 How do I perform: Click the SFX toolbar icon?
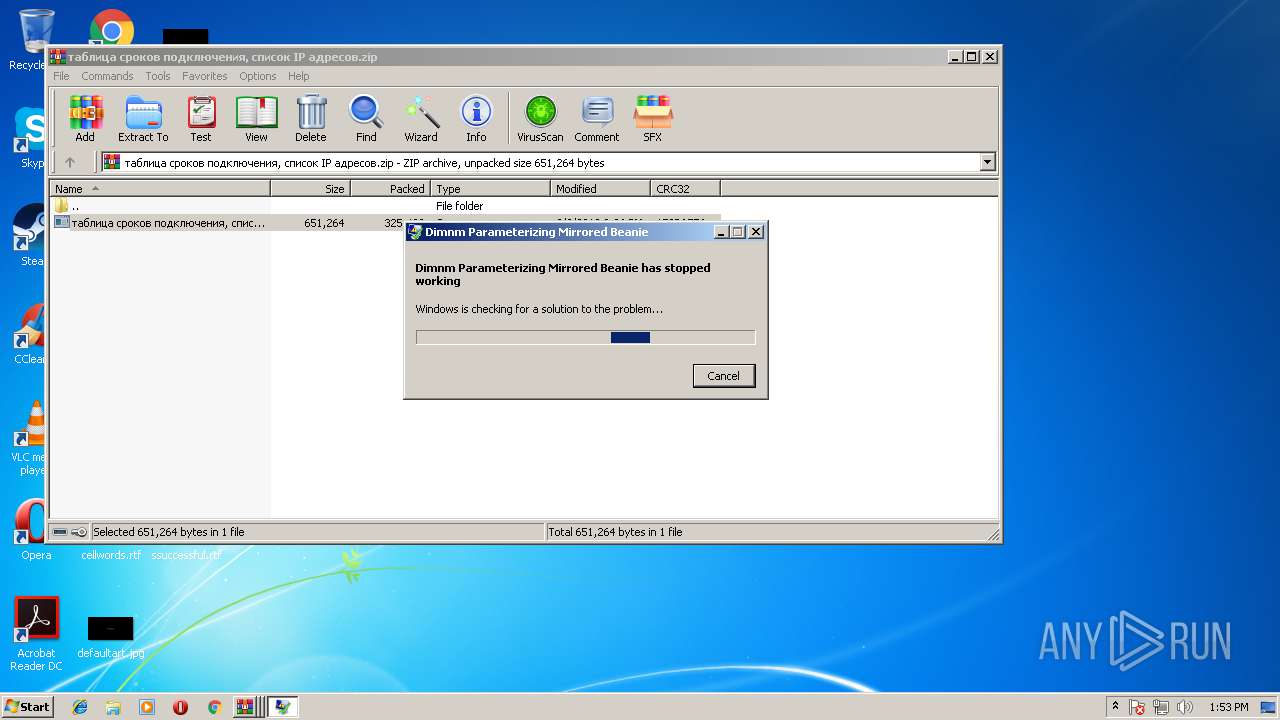pyautogui.click(x=652, y=119)
